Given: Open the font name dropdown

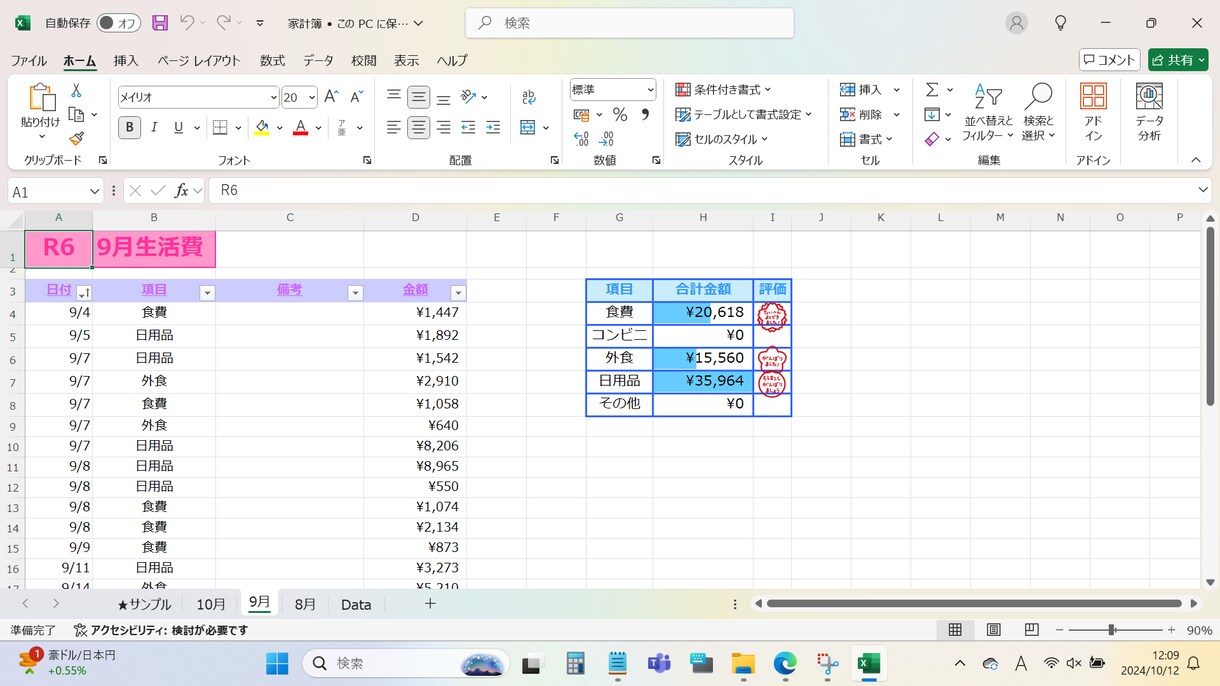Looking at the screenshot, I should 273,97.
